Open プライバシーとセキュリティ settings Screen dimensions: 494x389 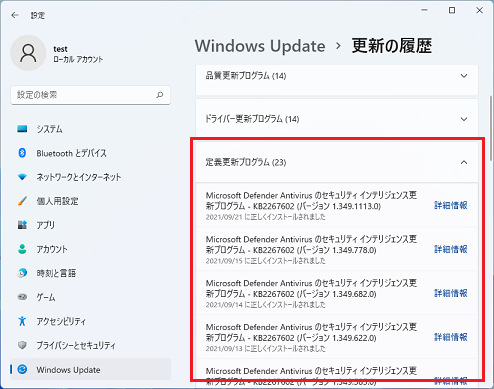pos(90,345)
